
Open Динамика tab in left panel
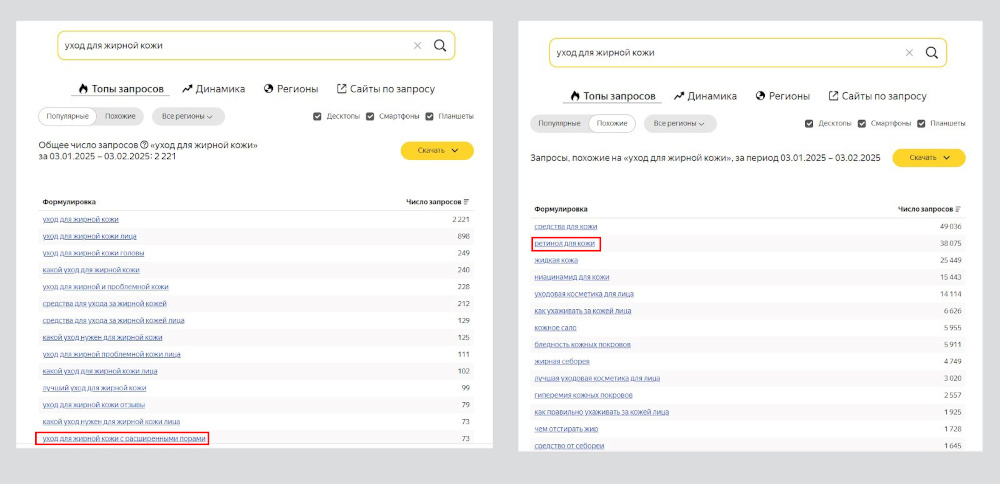(213, 89)
